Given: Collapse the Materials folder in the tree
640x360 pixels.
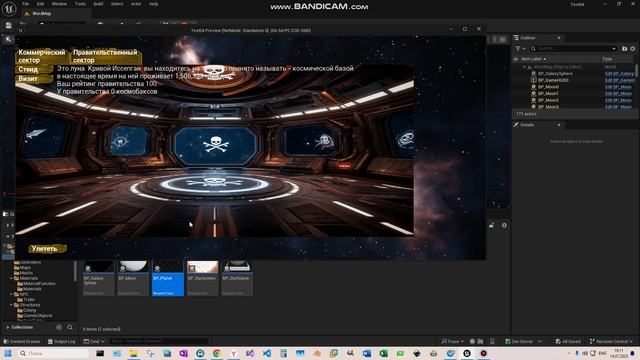Looking at the screenshot, I should [x=11, y=278].
